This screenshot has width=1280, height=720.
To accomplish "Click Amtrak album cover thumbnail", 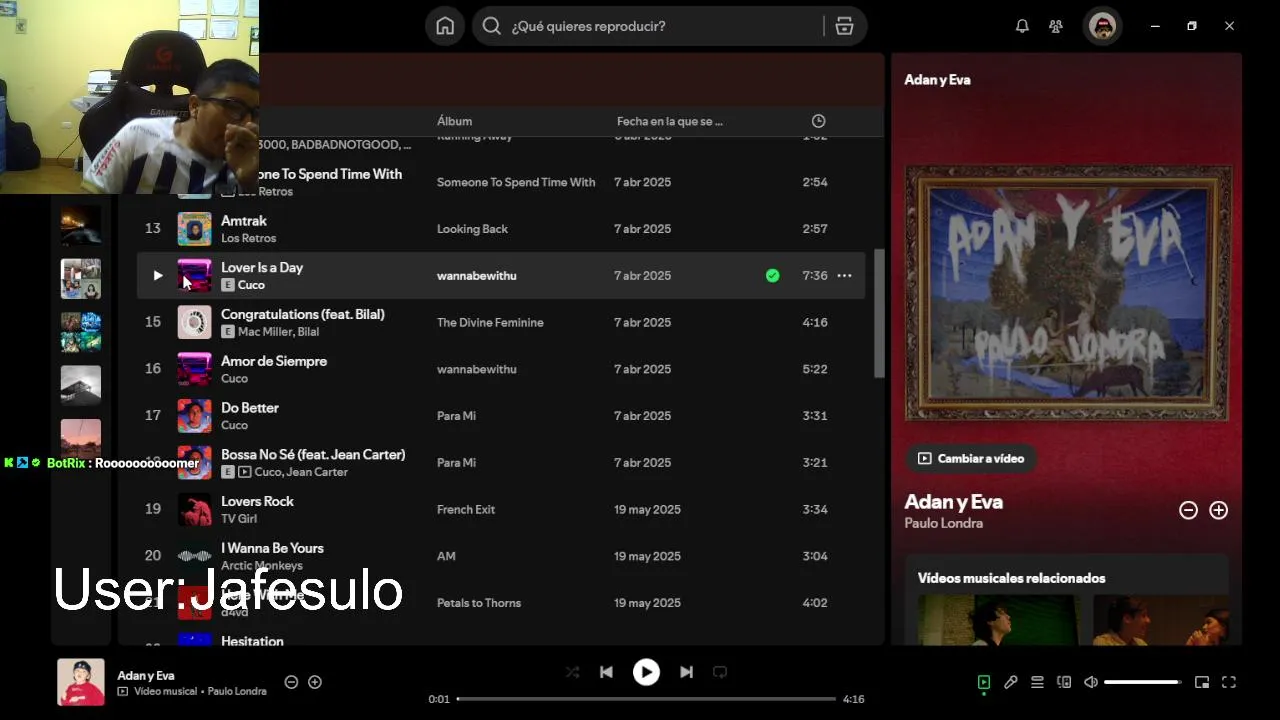I will pos(195,229).
